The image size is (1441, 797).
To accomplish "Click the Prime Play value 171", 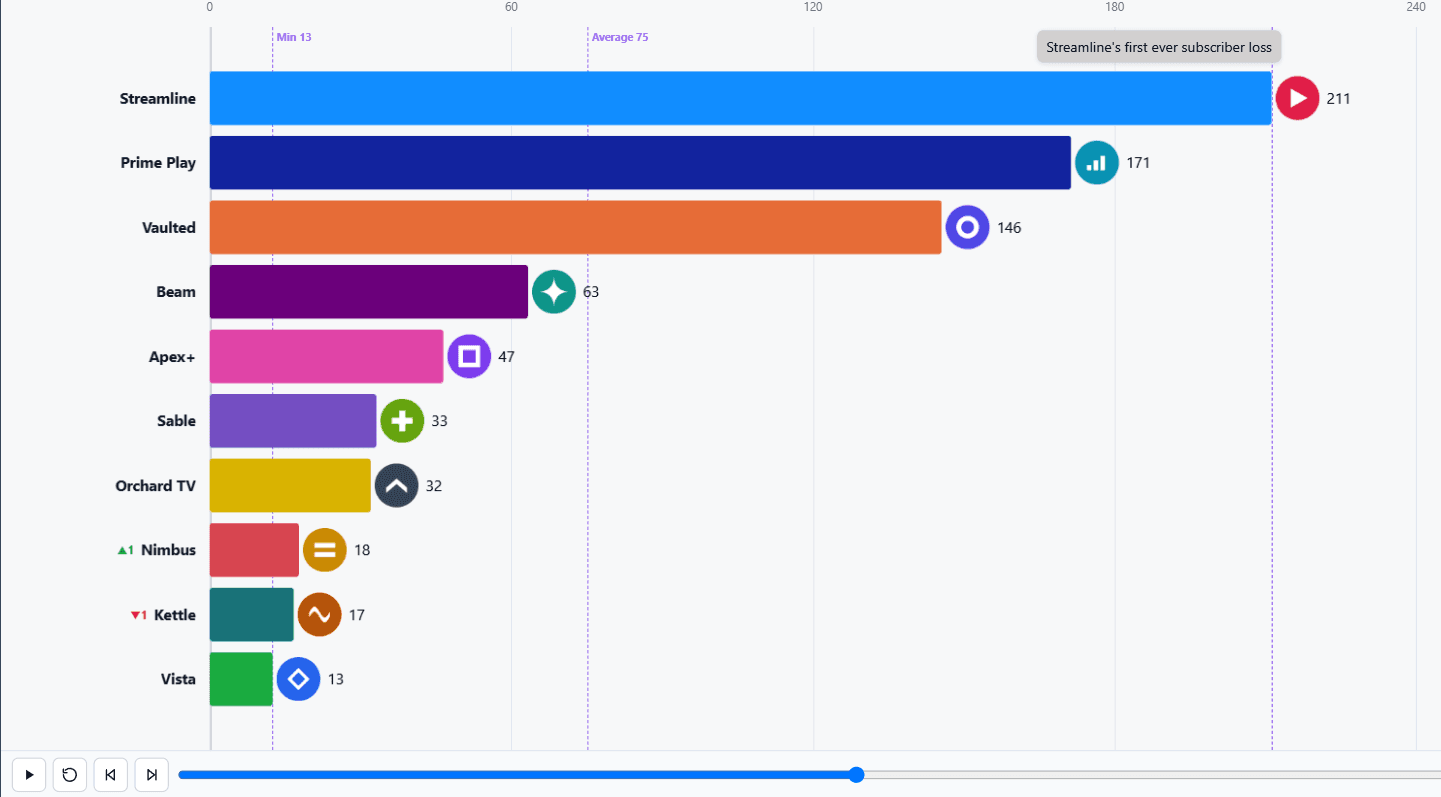I will (1138, 163).
